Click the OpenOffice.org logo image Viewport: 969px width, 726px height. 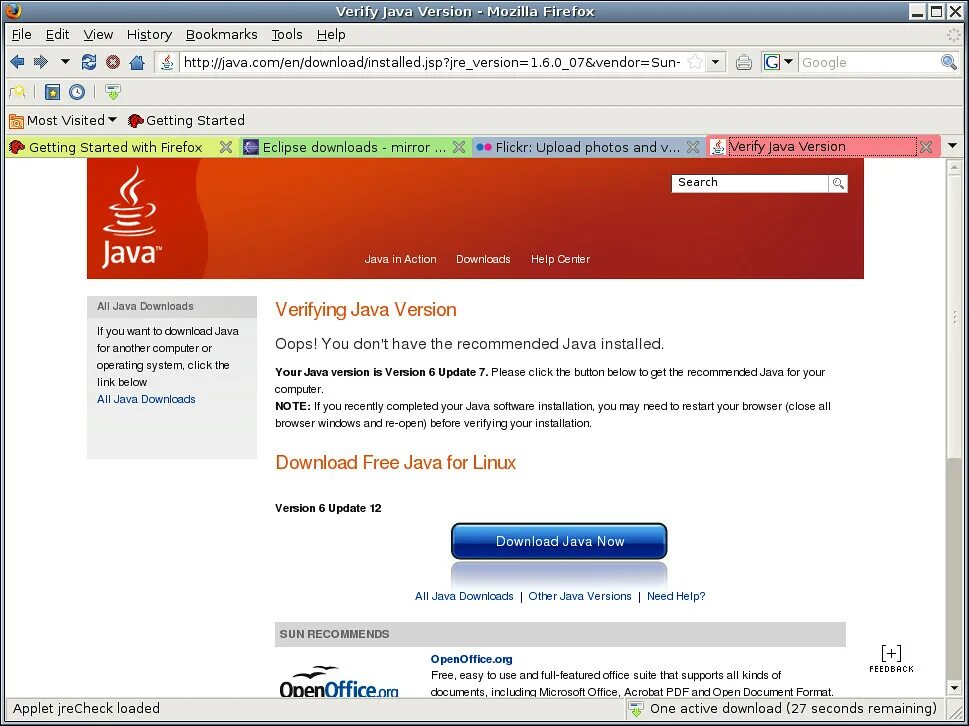(x=339, y=681)
